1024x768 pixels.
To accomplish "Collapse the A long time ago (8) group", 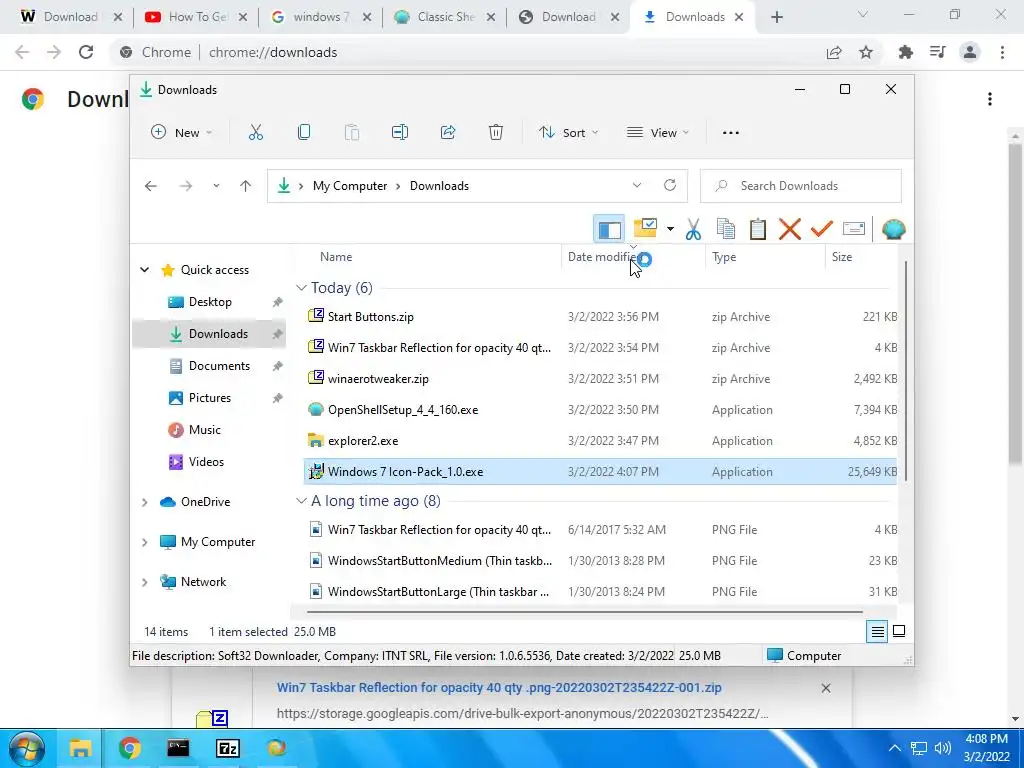I will point(301,501).
